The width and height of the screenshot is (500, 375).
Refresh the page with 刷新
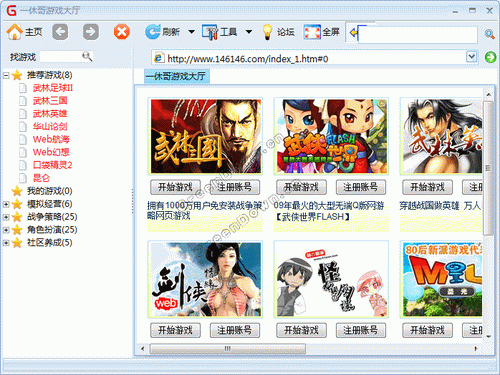point(163,32)
